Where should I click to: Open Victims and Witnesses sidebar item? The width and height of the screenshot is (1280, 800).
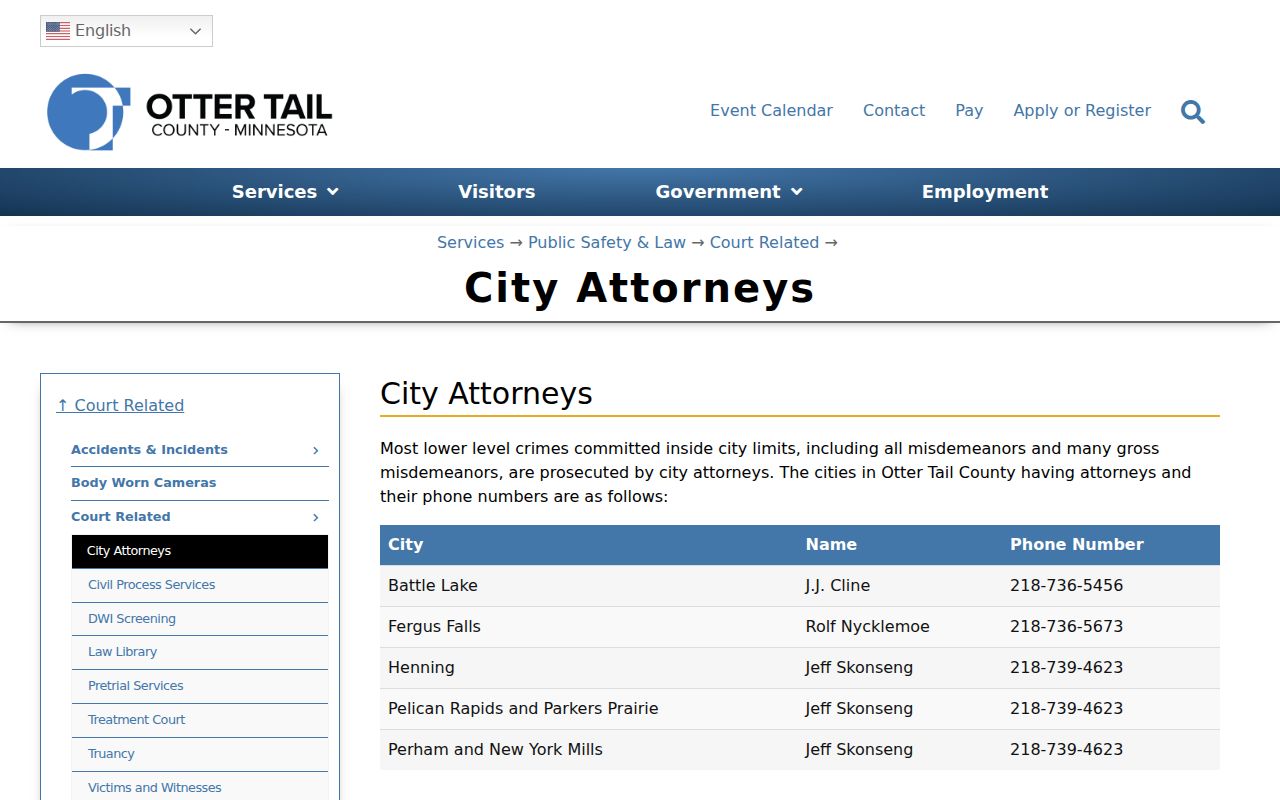tap(200, 788)
